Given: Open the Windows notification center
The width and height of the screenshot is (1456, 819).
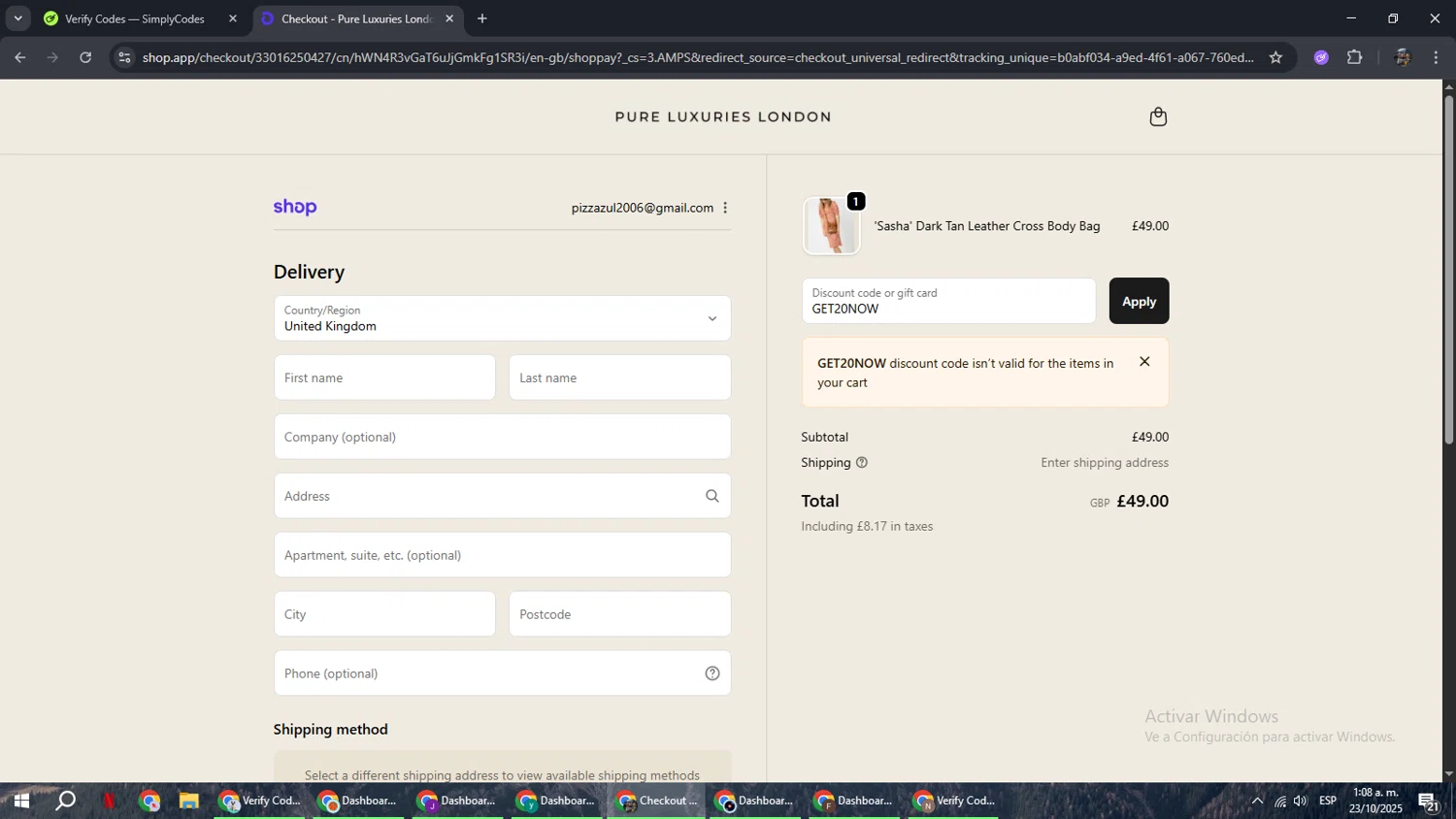Looking at the screenshot, I should point(1429,801).
